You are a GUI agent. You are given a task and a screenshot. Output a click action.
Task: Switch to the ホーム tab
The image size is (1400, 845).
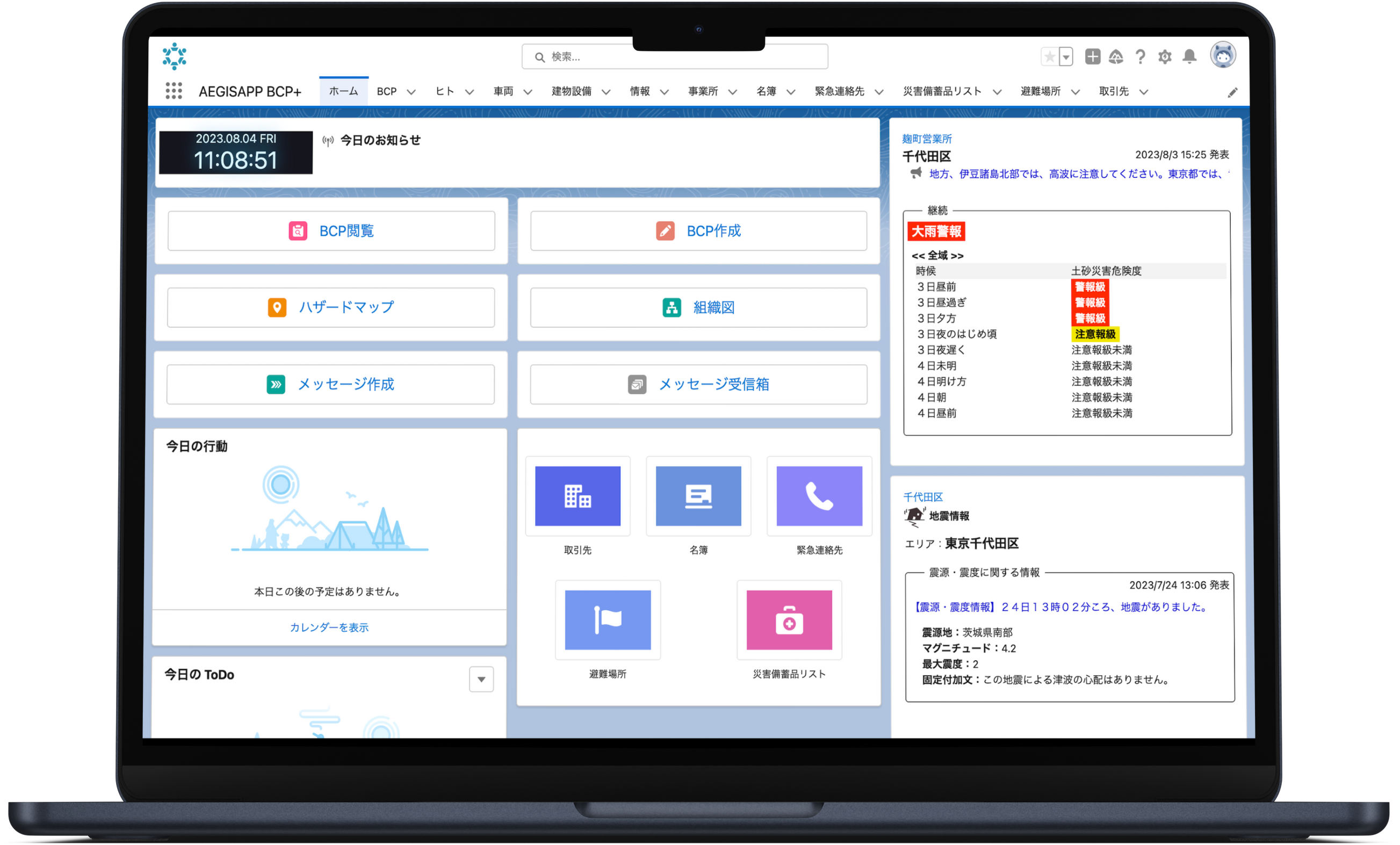coord(343,91)
